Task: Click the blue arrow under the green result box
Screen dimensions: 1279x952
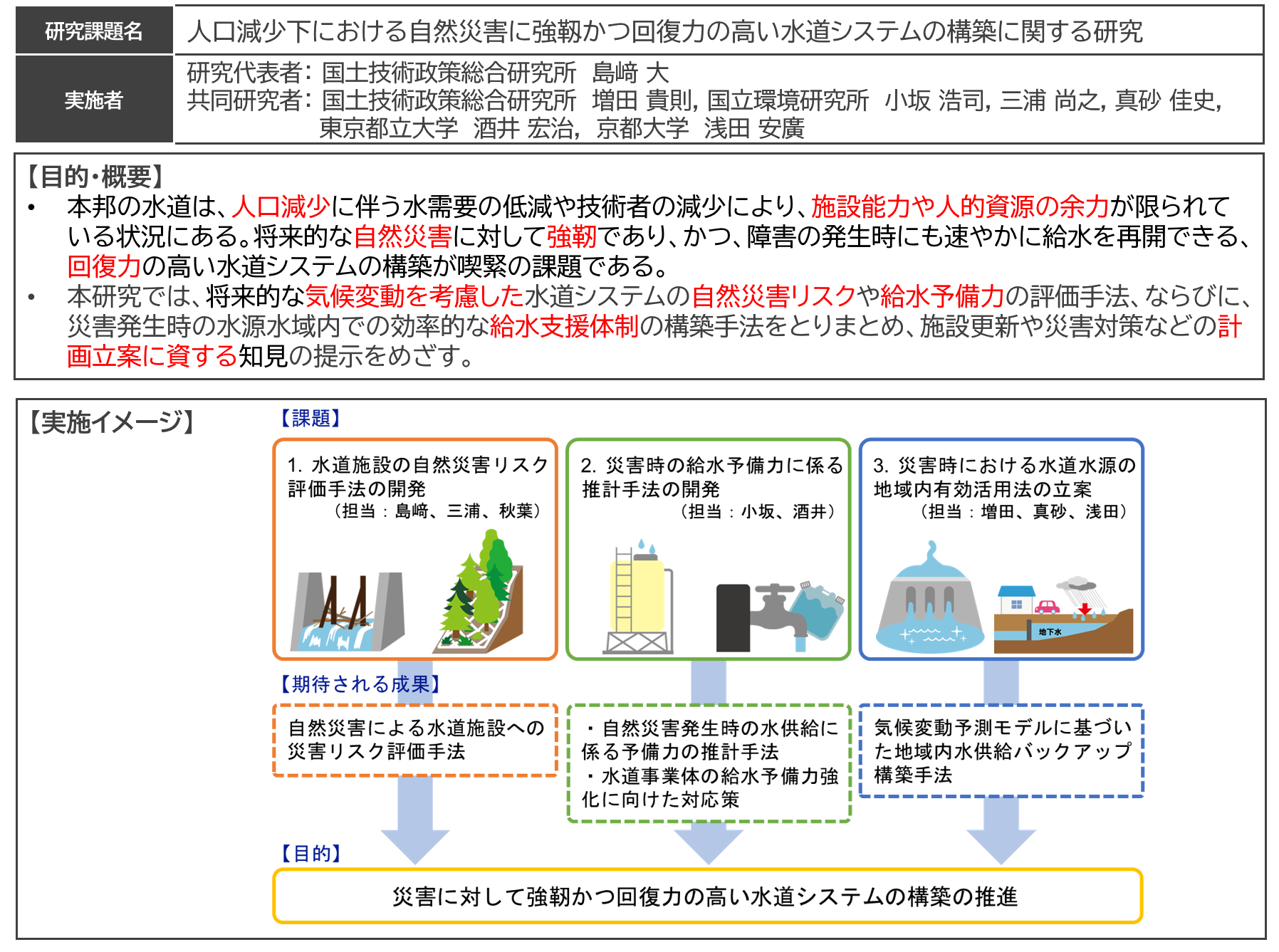Action: point(709,843)
